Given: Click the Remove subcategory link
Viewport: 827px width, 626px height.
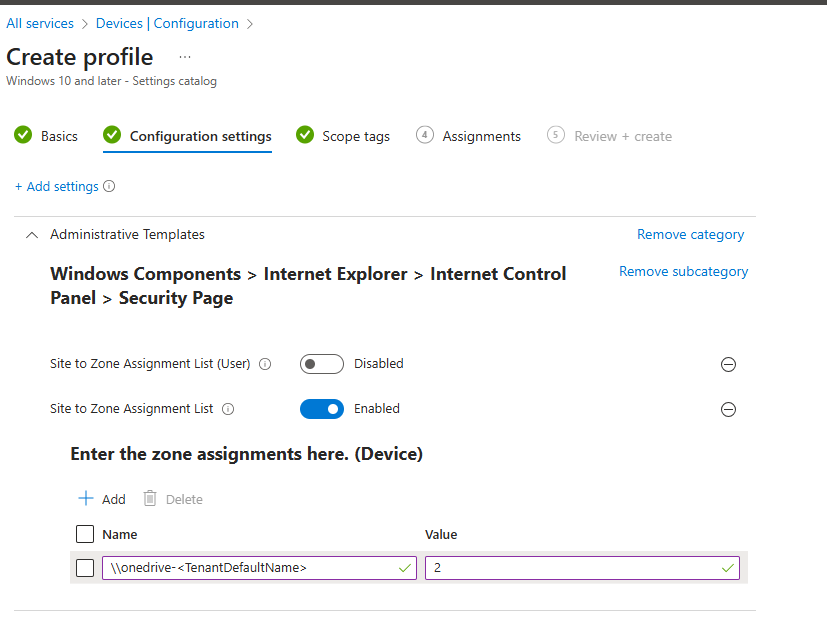Looking at the screenshot, I should [x=683, y=271].
